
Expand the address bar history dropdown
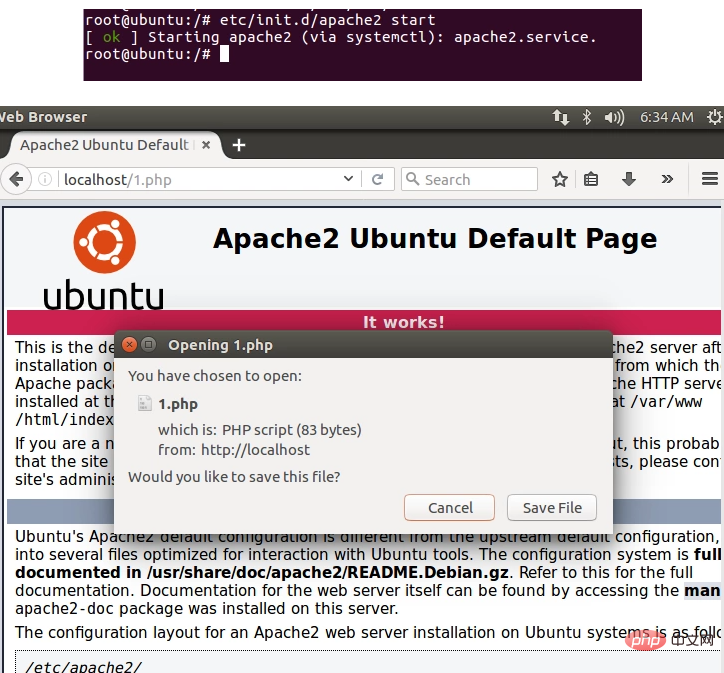(x=349, y=179)
